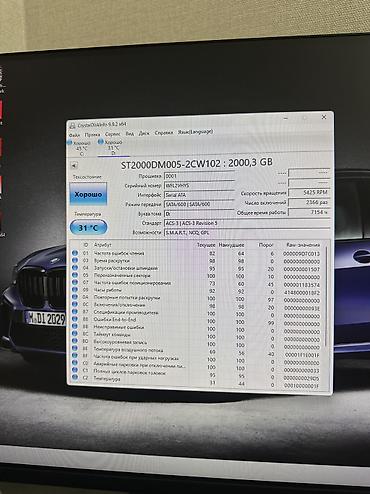Click status icon of attribute C2 Температура
This screenshot has width=370, height=494.
click(x=75, y=377)
